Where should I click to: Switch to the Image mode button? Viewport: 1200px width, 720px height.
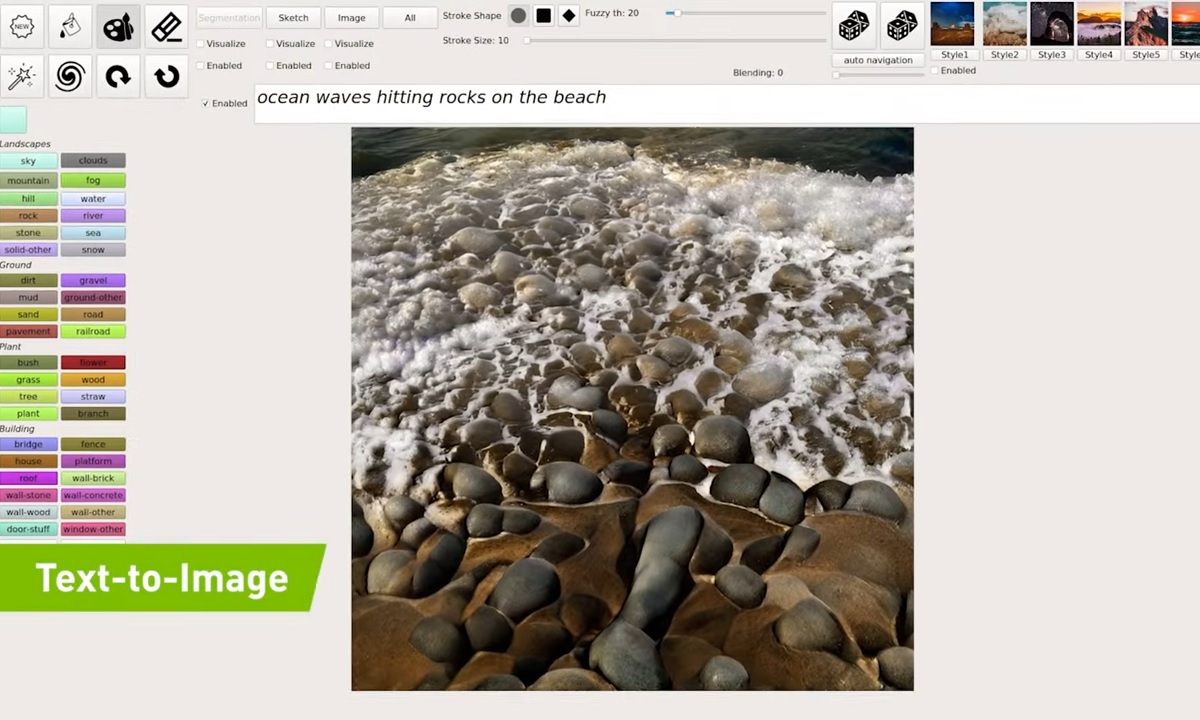351,18
